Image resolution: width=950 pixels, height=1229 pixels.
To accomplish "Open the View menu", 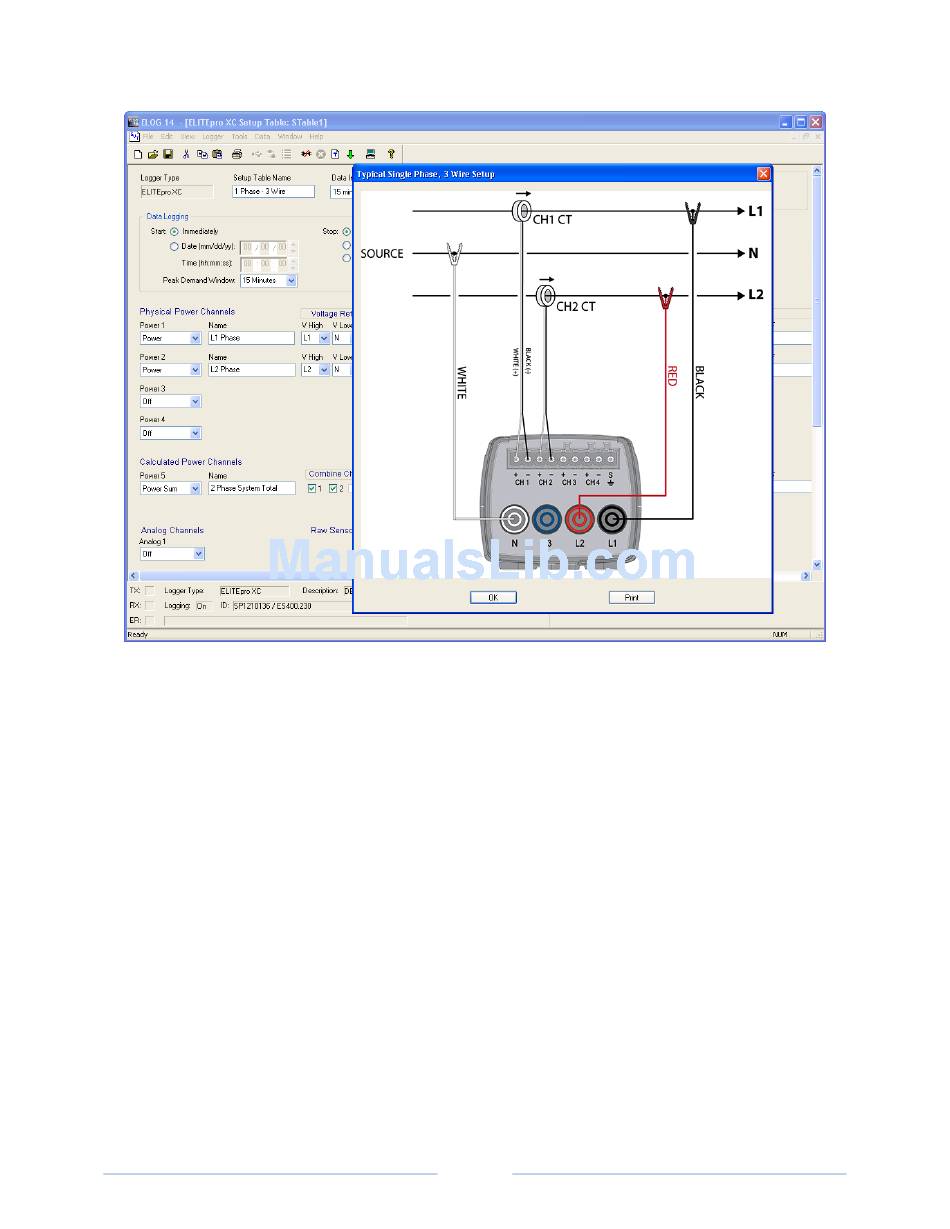I will click(188, 136).
